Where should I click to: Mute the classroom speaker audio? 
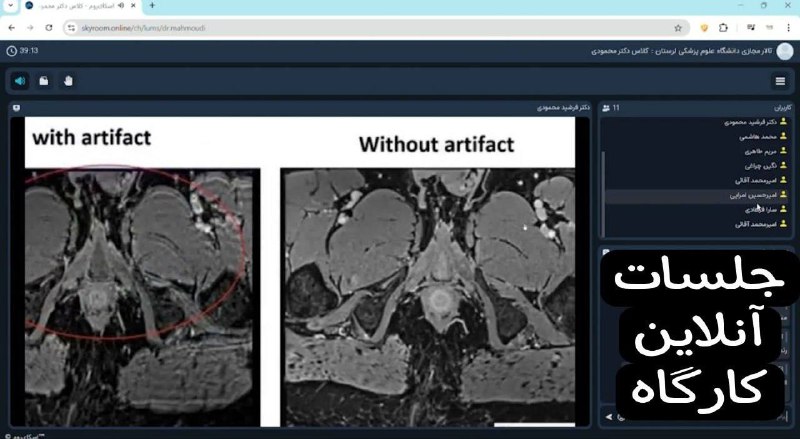click(20, 80)
